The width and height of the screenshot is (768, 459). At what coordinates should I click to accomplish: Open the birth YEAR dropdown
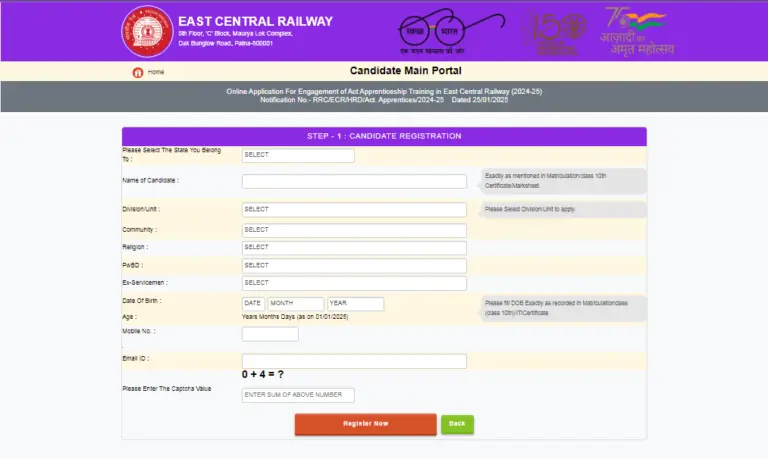355,303
